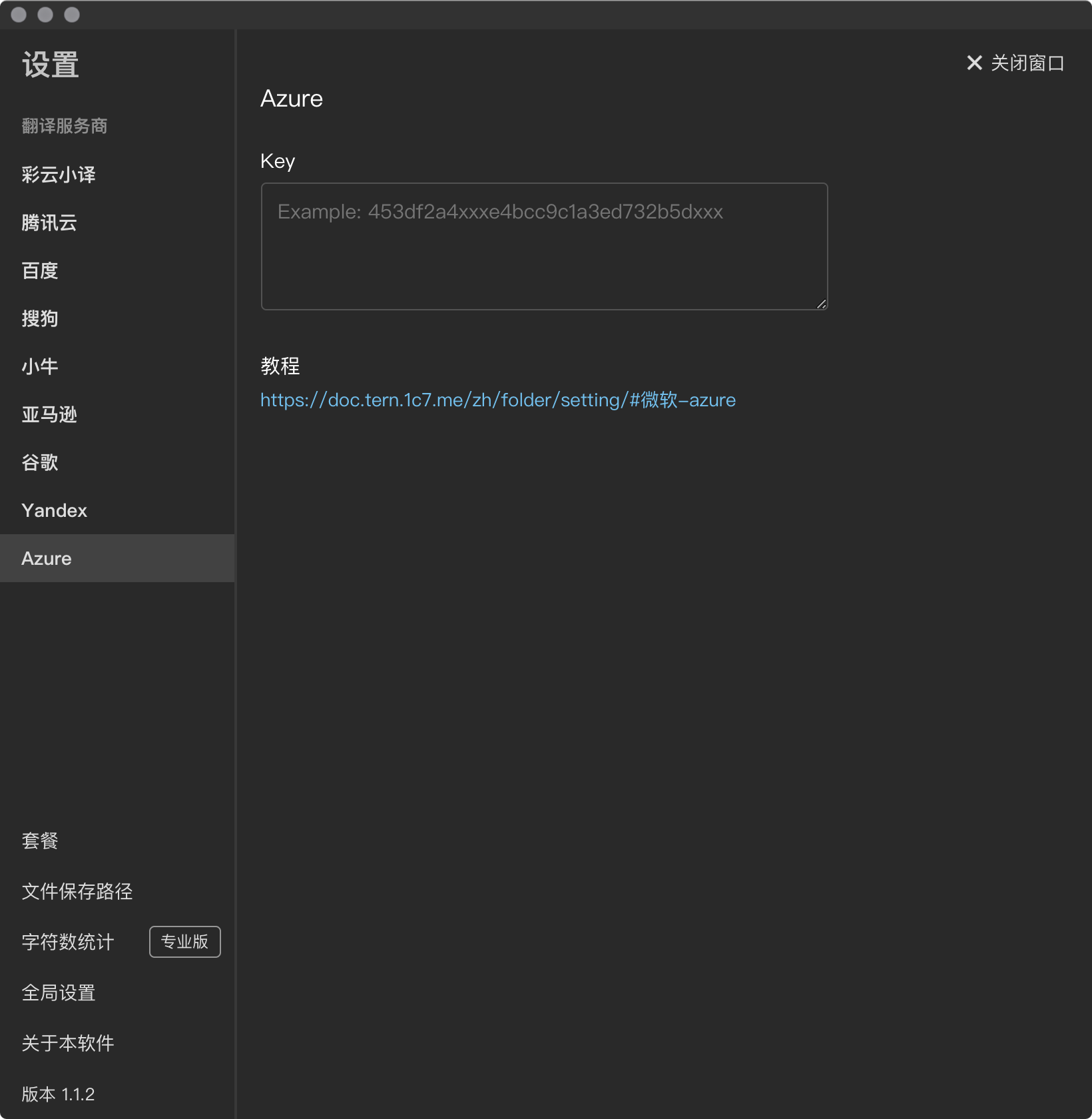This screenshot has height=1119, width=1092.
Task: Open 字符数统计 character statistics
Action: [68, 942]
